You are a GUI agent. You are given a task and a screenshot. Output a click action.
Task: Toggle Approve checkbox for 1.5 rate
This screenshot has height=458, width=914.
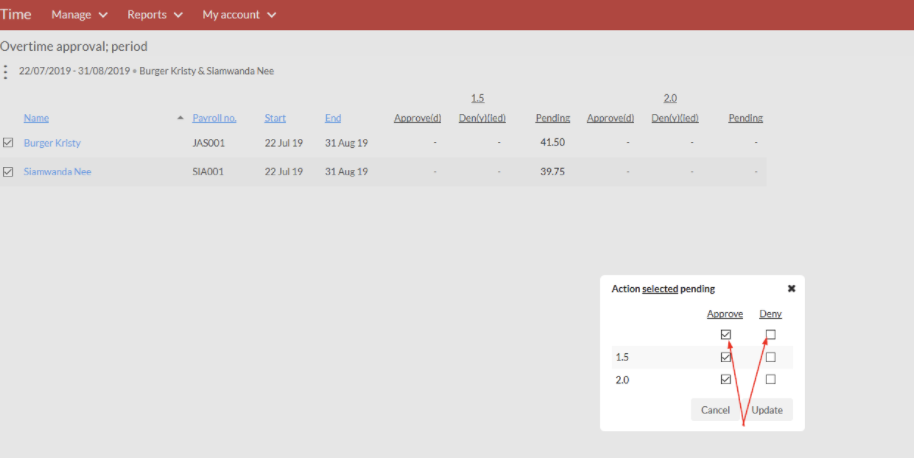tap(725, 357)
